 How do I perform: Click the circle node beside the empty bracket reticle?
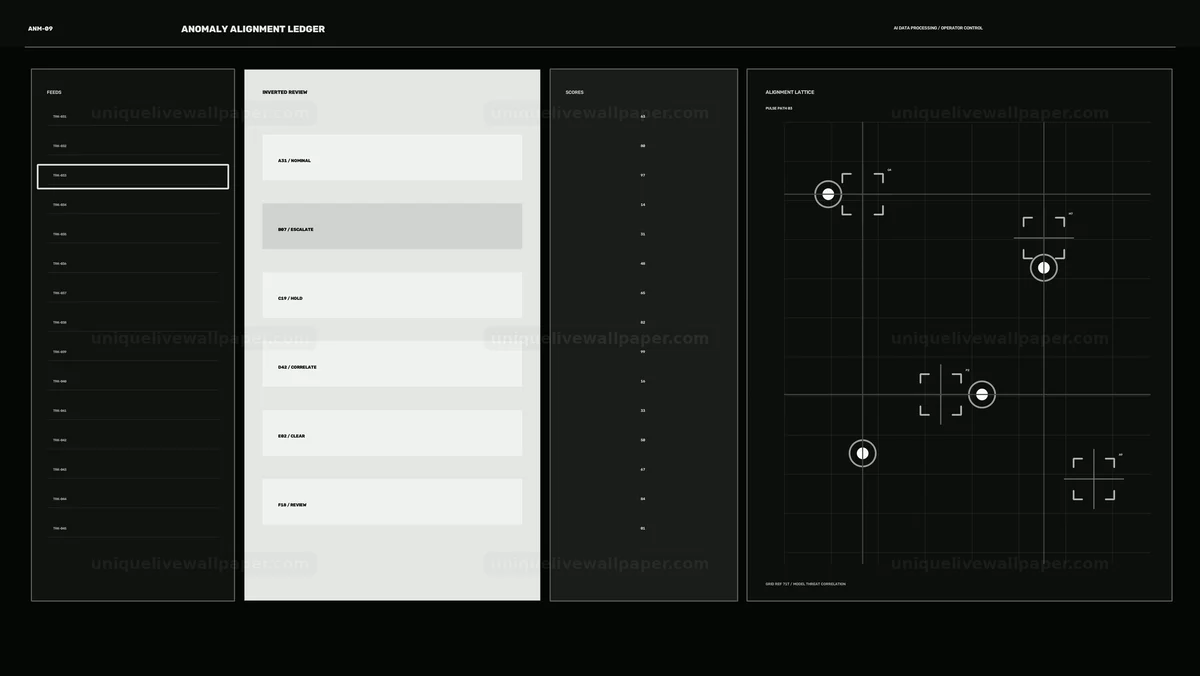click(x=828, y=194)
